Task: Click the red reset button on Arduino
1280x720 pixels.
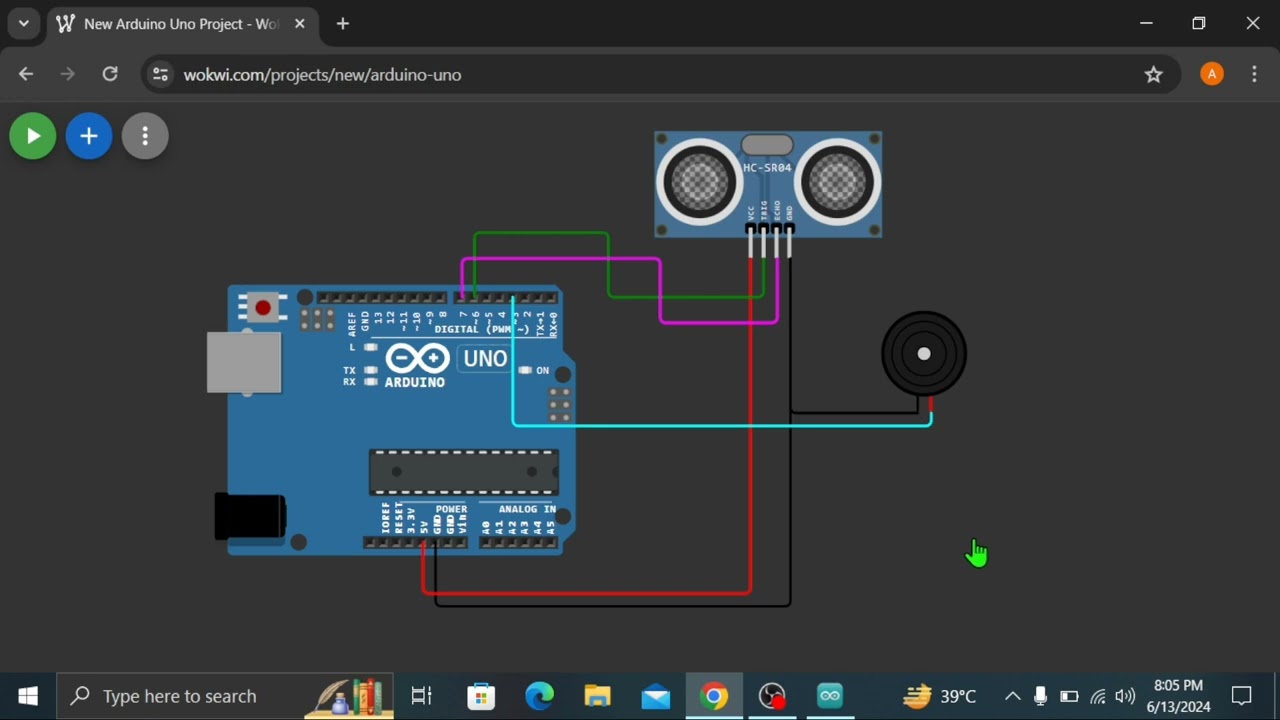Action: click(x=263, y=308)
